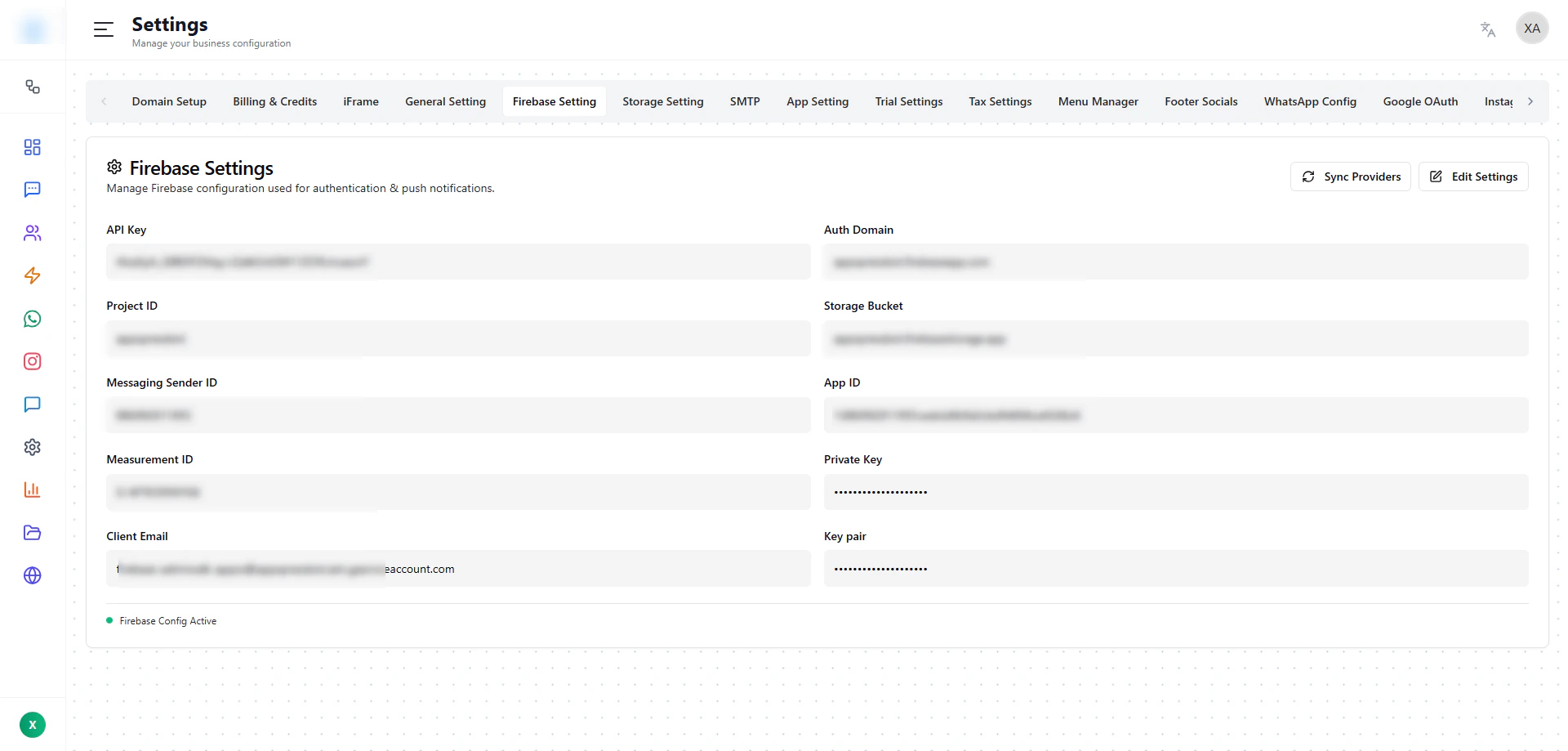Image resolution: width=1568 pixels, height=751 pixels.
Task: Click the Firebase Settings heading
Action: 202,168
